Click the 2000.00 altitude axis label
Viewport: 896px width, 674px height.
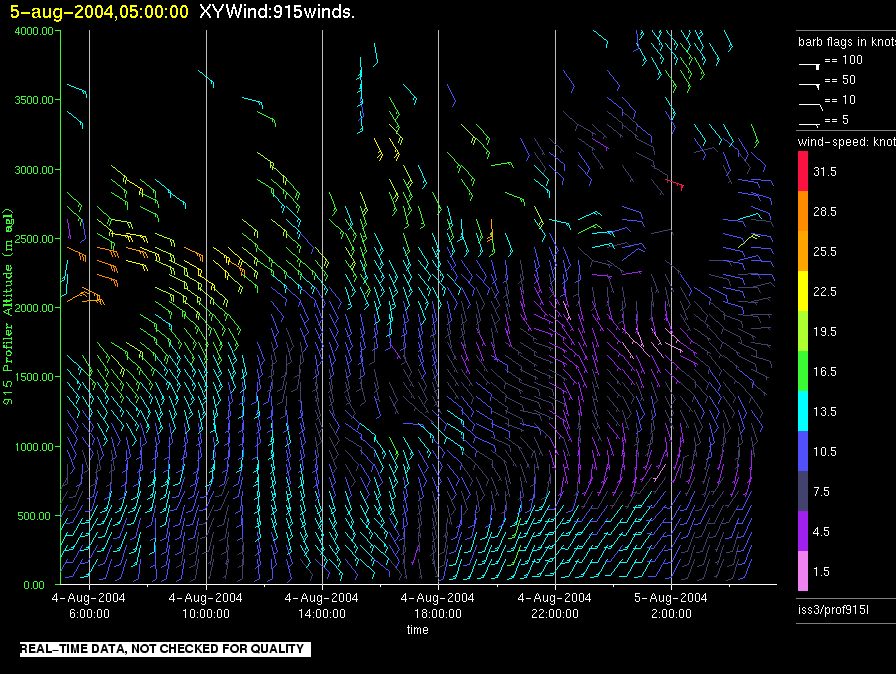pos(34,308)
